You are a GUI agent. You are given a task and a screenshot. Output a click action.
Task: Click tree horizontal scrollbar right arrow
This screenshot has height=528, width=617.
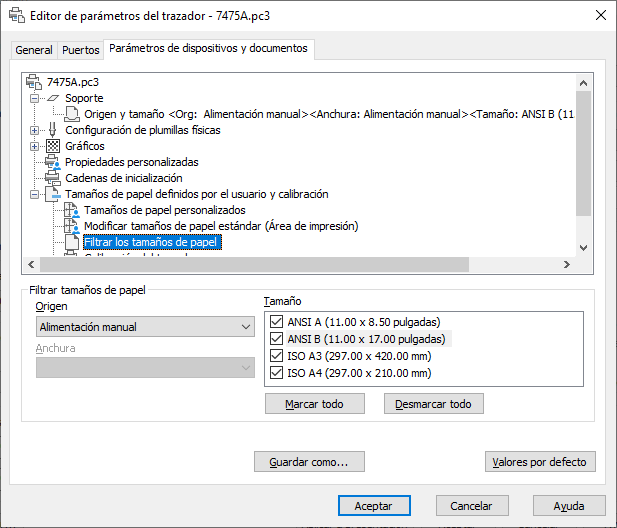click(567, 264)
